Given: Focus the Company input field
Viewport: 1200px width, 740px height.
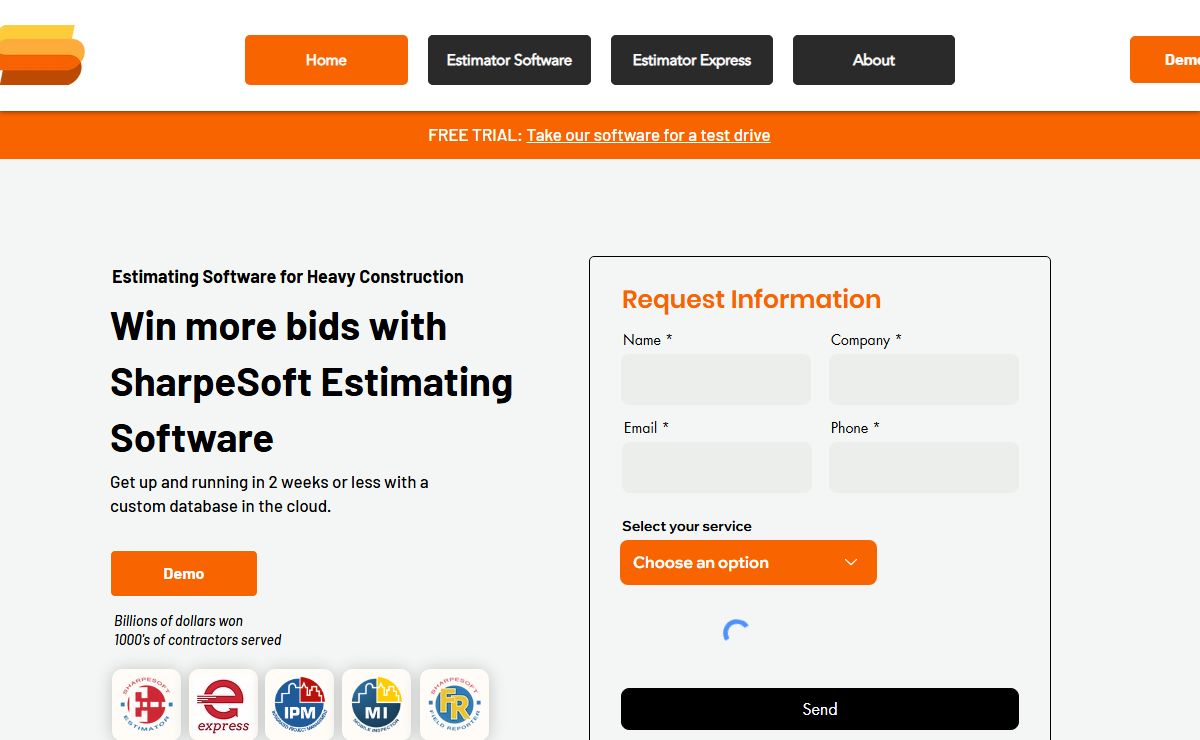Looking at the screenshot, I should [924, 379].
